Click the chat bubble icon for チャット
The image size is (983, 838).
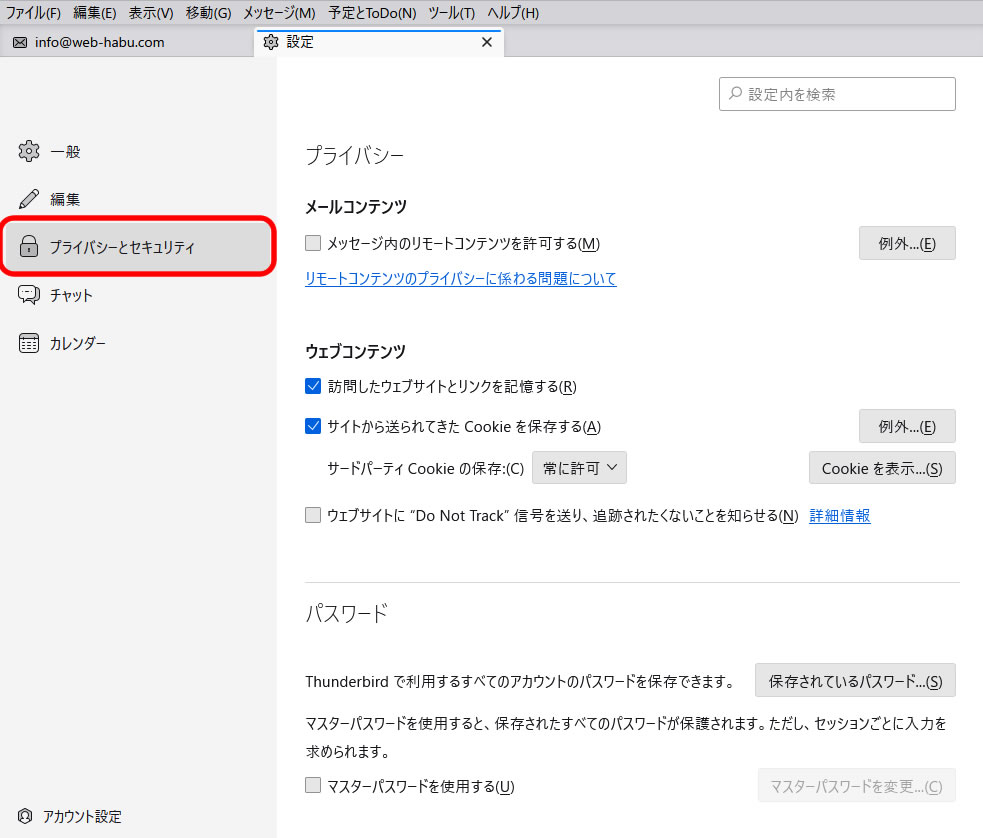tap(29, 295)
